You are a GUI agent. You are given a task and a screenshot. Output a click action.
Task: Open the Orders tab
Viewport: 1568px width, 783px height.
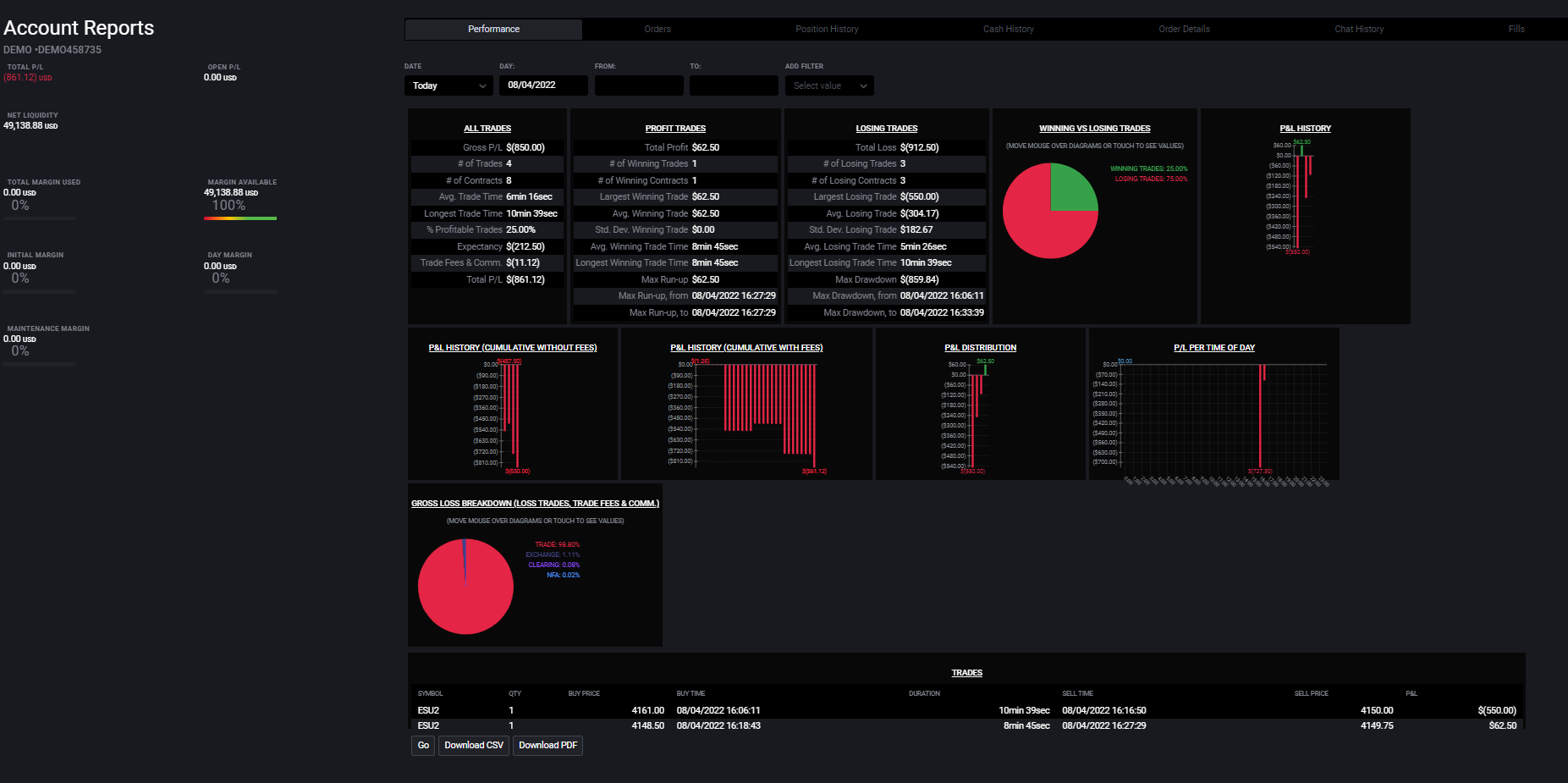coord(657,29)
